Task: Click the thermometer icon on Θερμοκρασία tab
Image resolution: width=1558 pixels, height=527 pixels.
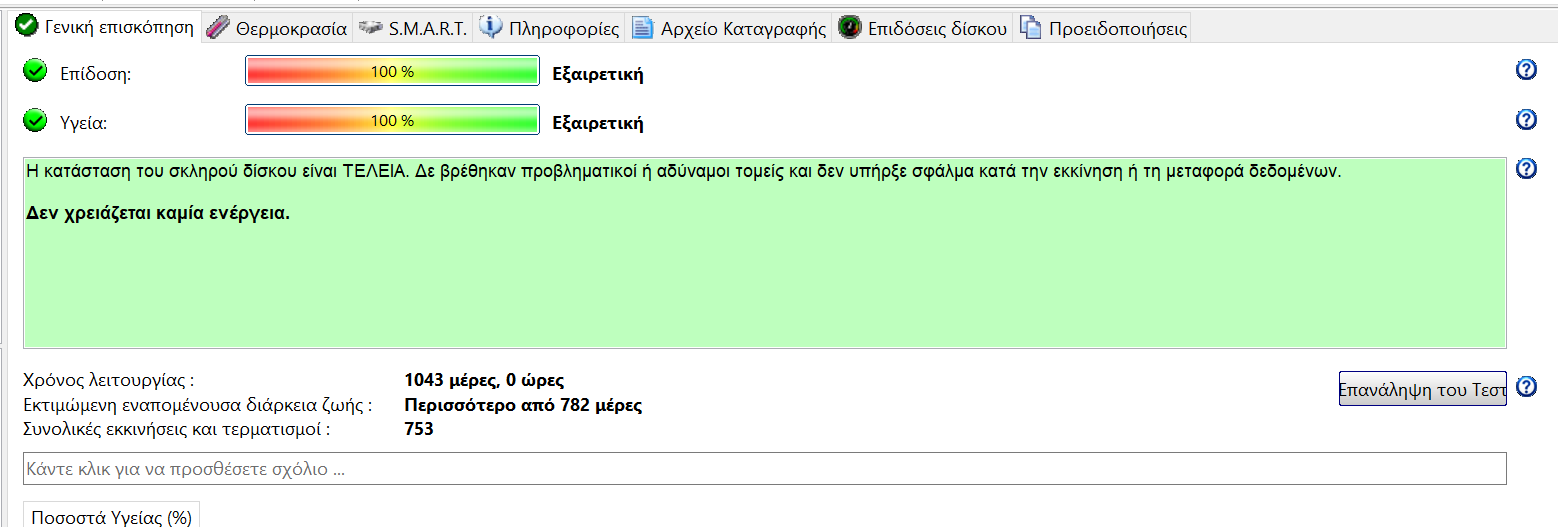Action: [x=218, y=28]
